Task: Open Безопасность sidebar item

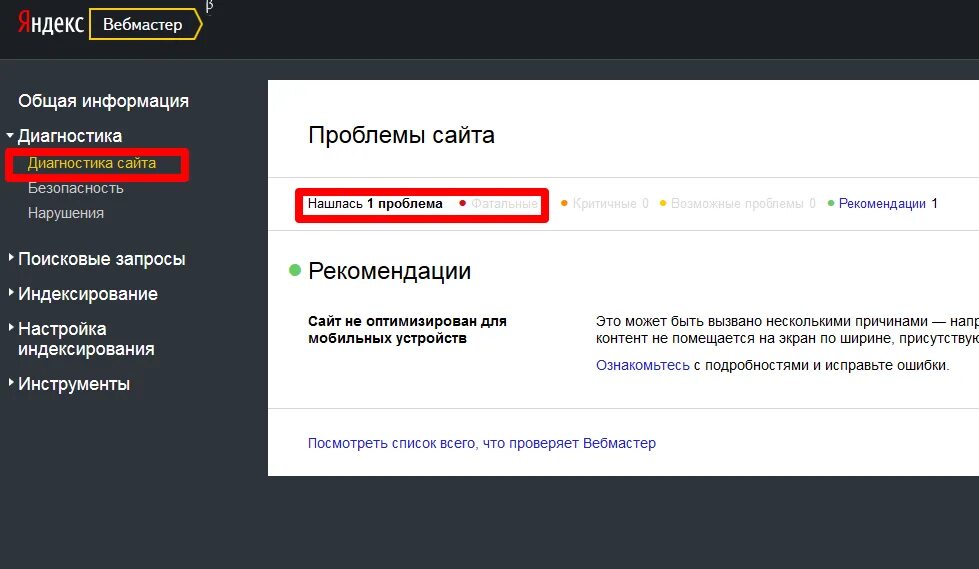Action: (x=76, y=188)
